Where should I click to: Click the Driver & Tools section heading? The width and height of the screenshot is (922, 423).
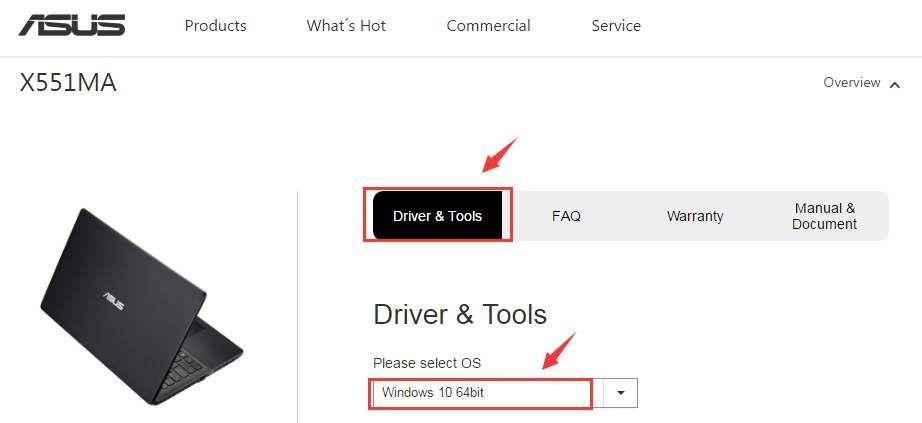point(460,314)
